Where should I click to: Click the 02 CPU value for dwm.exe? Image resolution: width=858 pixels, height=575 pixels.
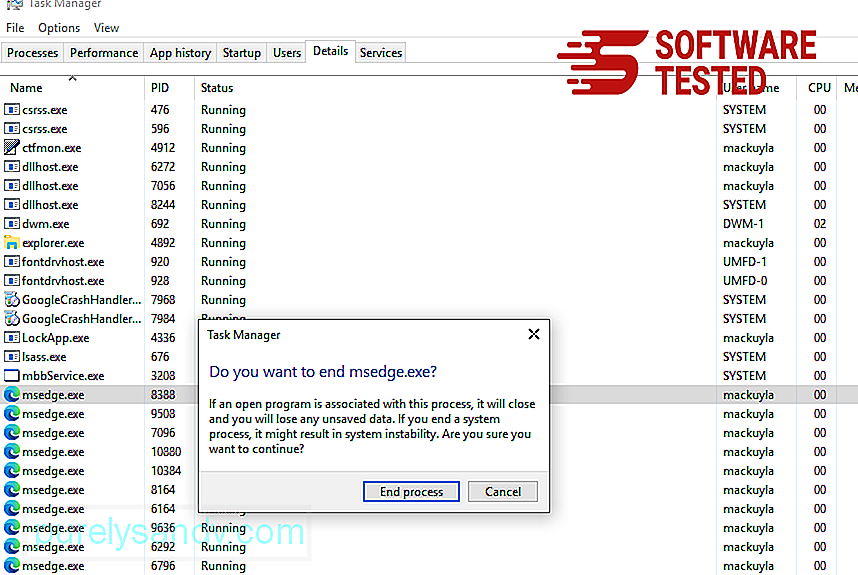(820, 224)
